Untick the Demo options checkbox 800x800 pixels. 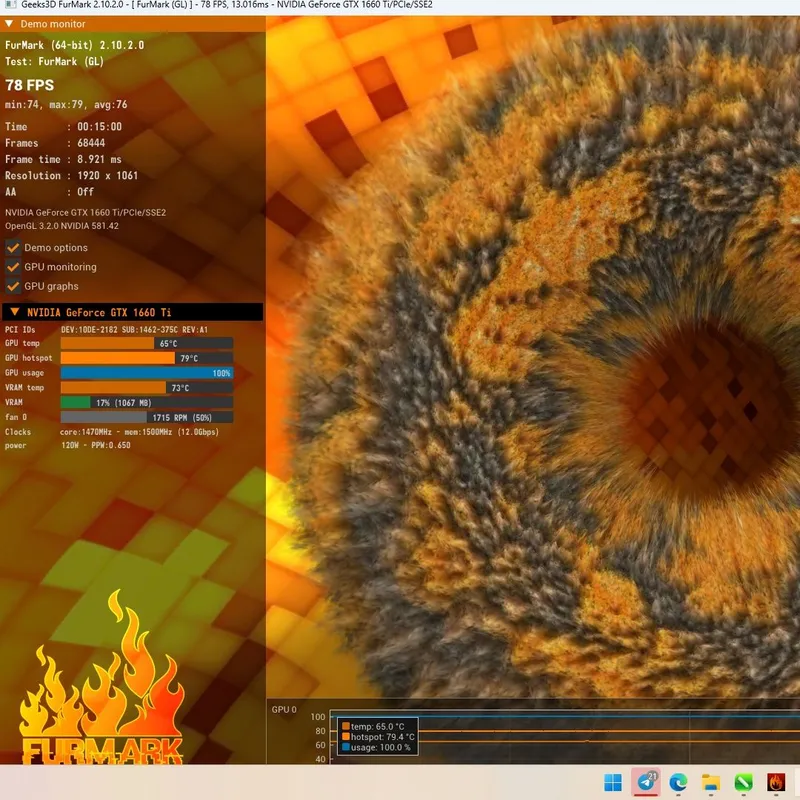(13, 248)
